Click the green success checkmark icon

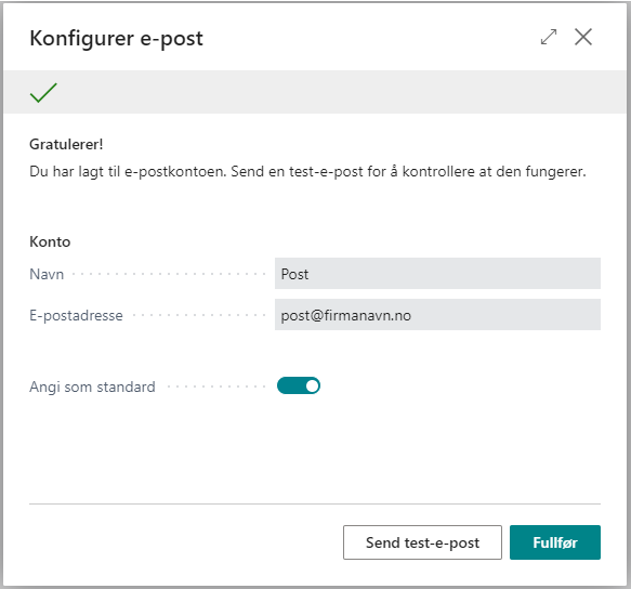click(x=43, y=93)
